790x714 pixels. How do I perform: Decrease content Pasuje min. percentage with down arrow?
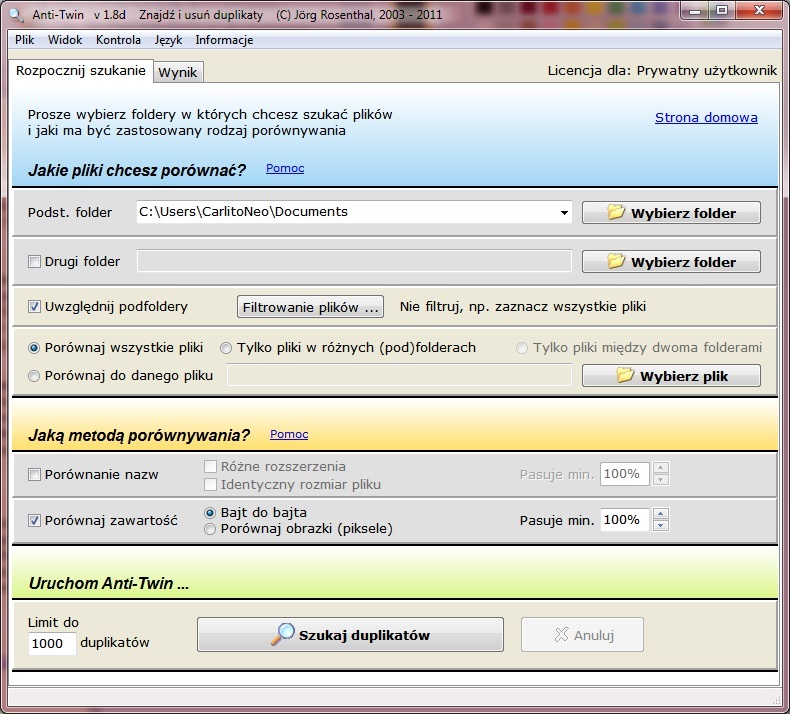pos(661,526)
